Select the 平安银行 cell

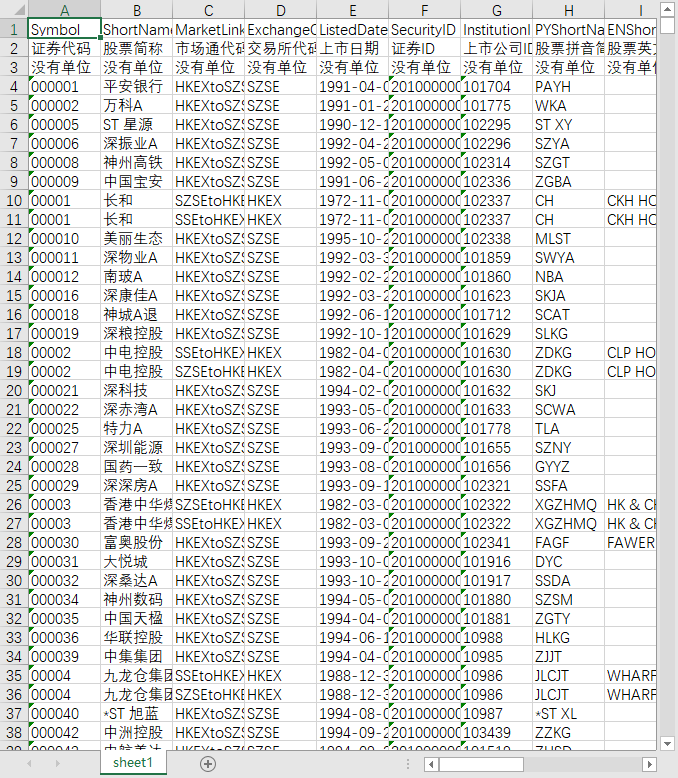coord(136,87)
